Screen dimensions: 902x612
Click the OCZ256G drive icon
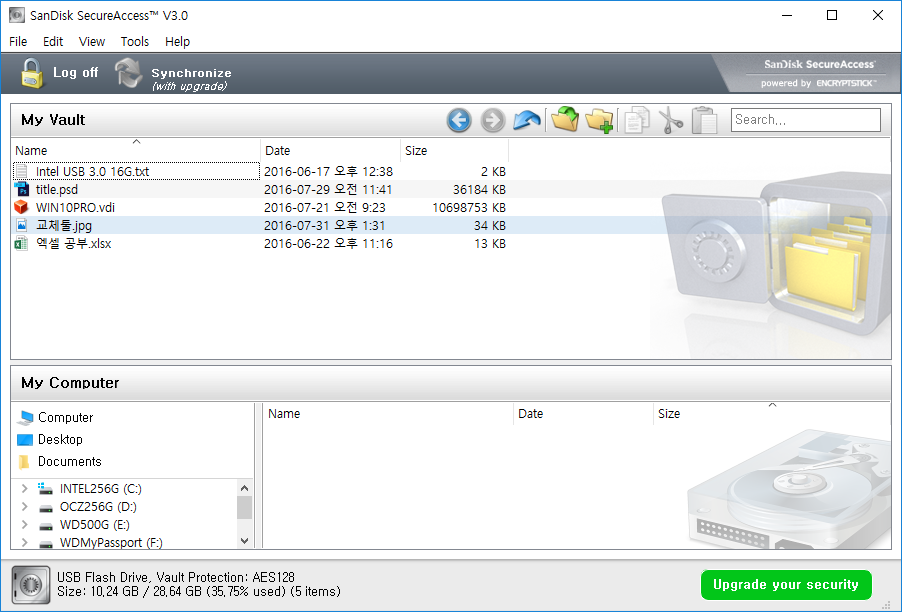point(46,507)
